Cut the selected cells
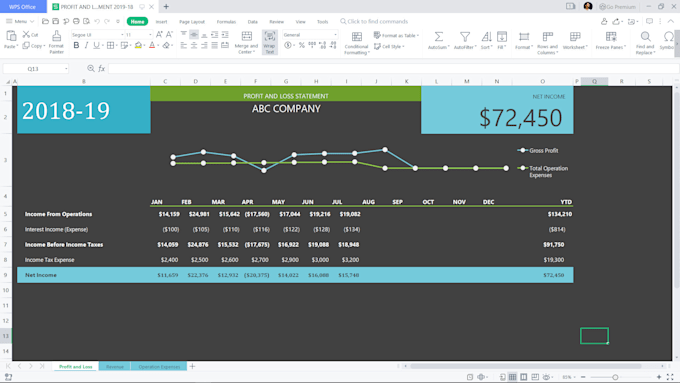 click(x=30, y=34)
